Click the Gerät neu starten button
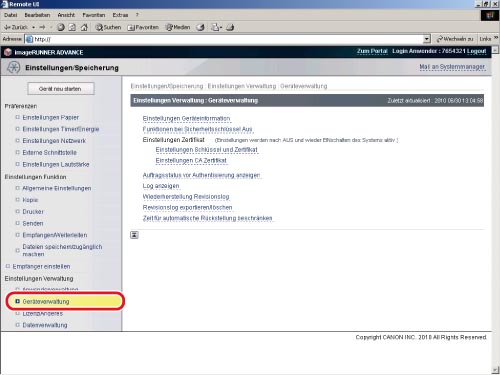The height and width of the screenshot is (375, 500). (61, 89)
